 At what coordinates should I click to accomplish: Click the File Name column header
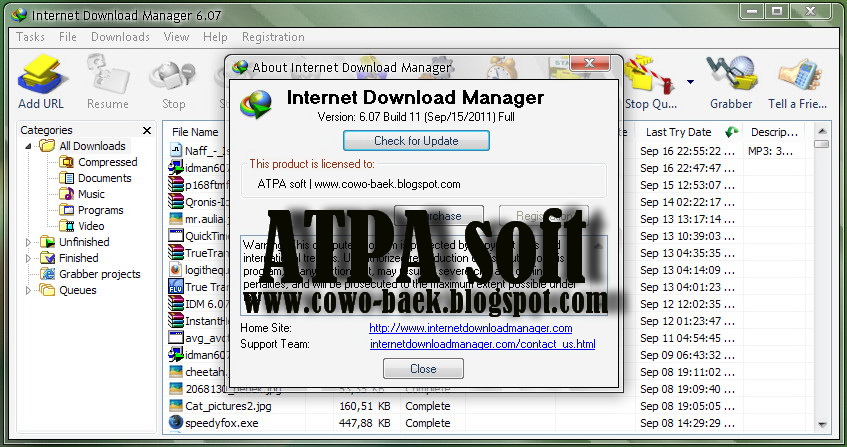(195, 132)
